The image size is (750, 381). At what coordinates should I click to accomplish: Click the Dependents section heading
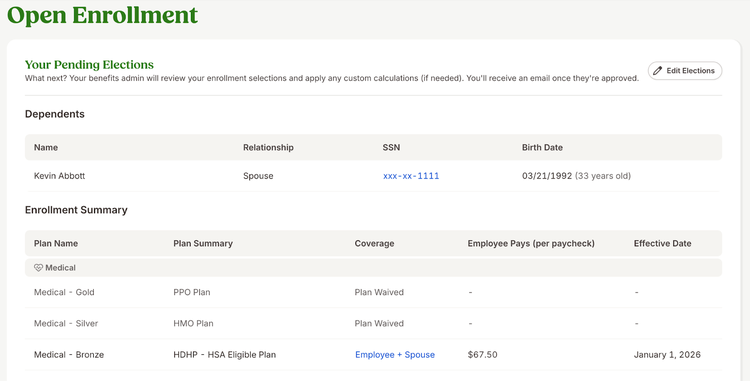pos(55,114)
